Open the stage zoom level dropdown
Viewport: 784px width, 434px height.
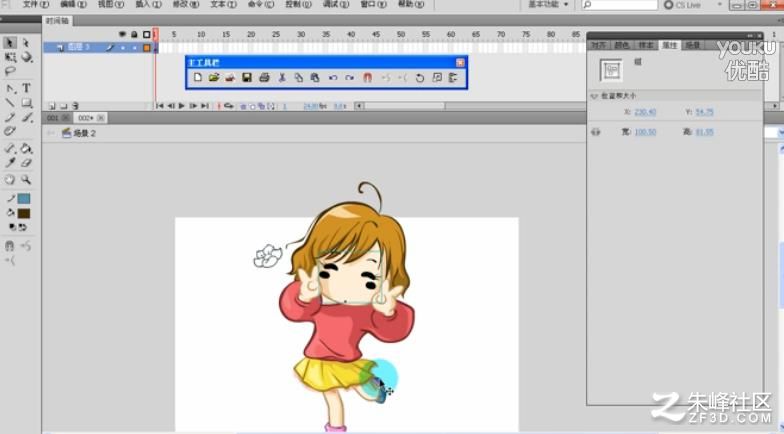780,133
